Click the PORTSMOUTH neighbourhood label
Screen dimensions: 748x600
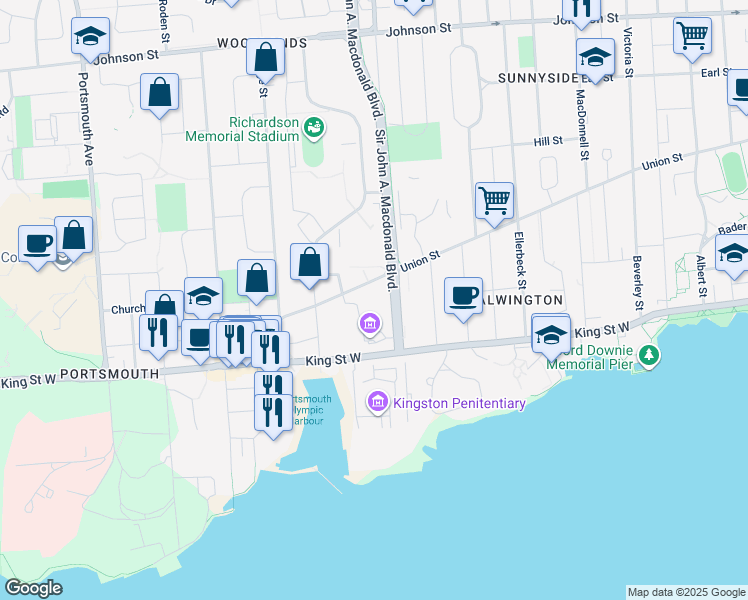110,374
